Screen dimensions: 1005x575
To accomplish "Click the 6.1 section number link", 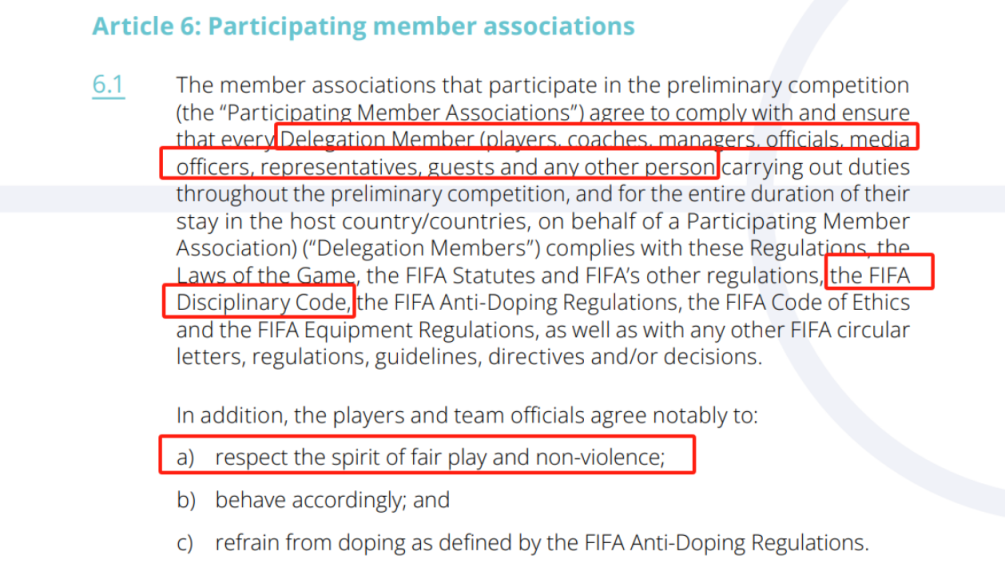I will coord(108,86).
